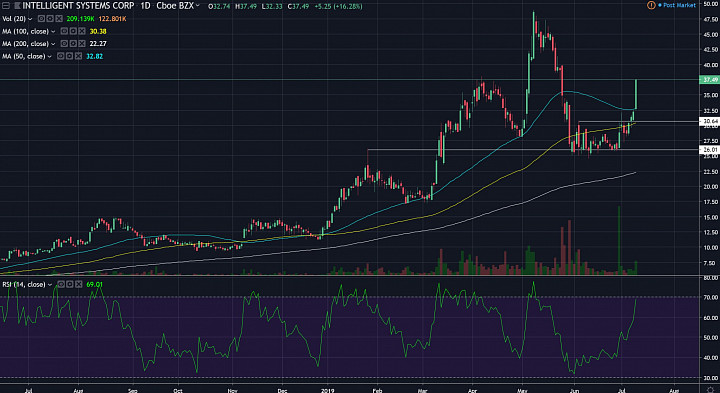This screenshot has width=720, height=393.
Task: Open chart settings gear at bottom right
Action: 710,390
